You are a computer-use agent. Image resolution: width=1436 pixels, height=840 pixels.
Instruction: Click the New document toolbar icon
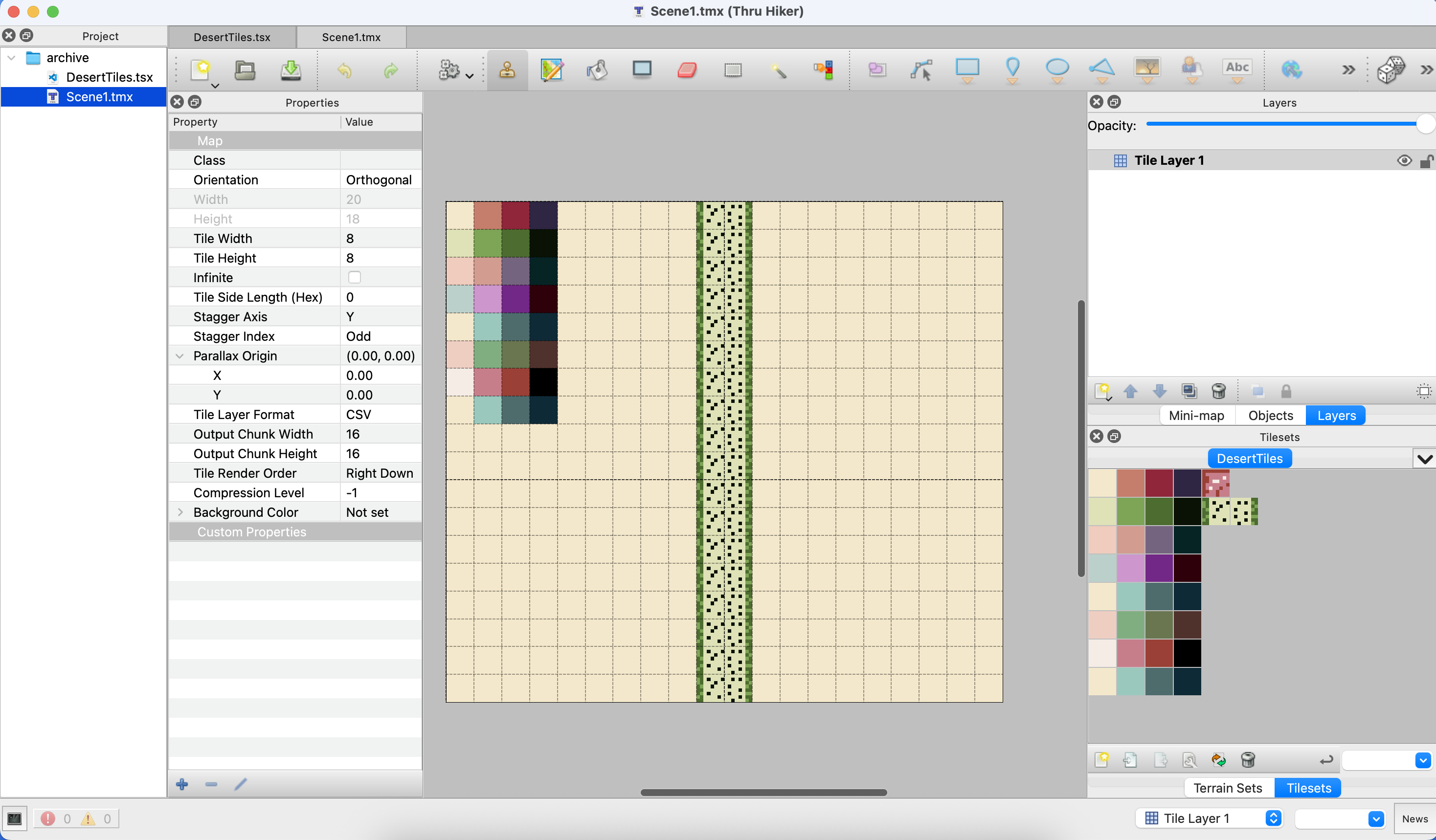[201, 69]
